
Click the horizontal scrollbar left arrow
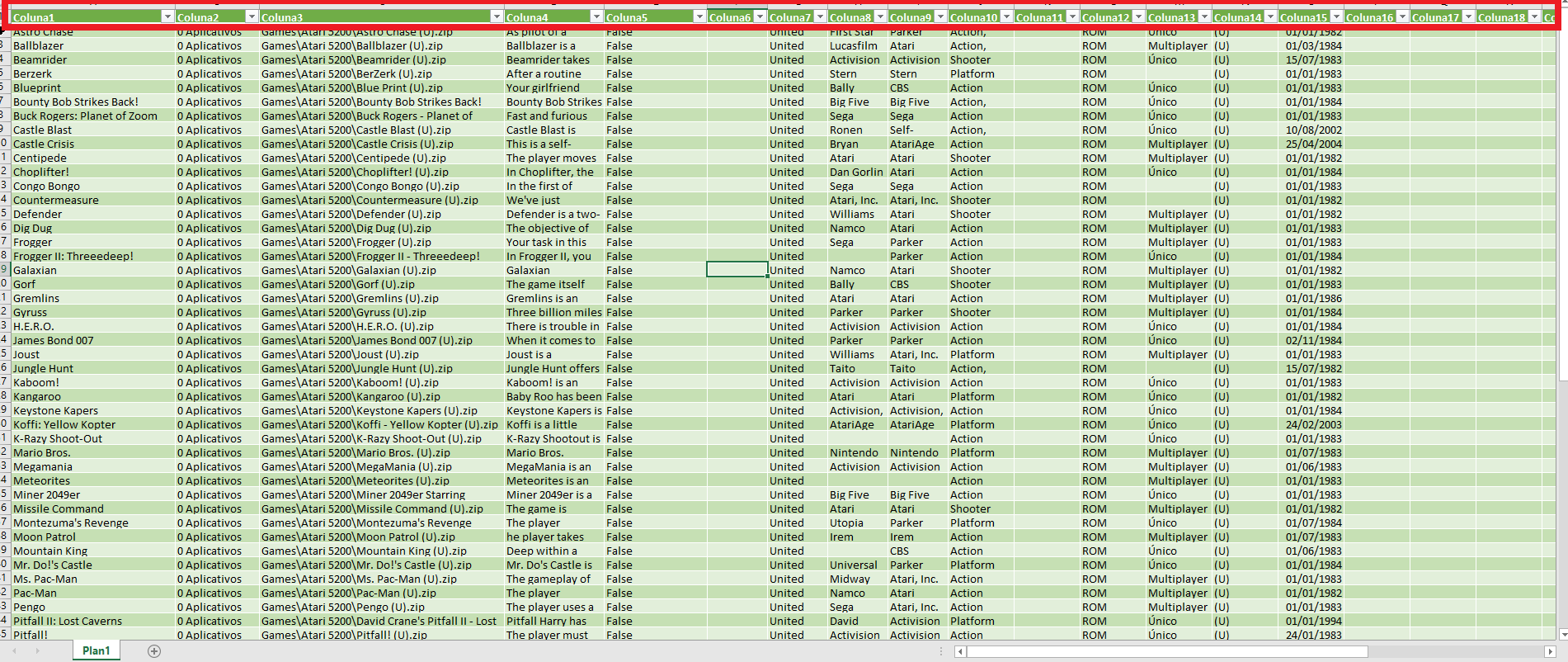960,652
